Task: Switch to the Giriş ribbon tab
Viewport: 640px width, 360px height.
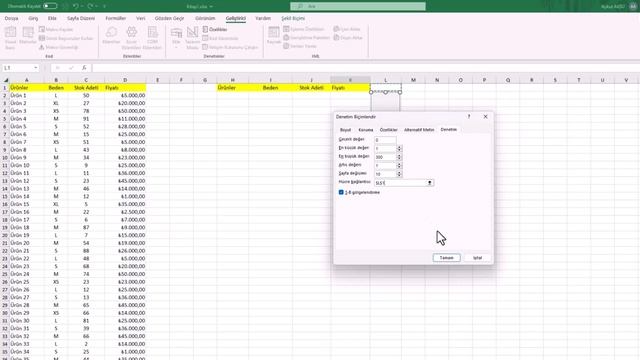Action: point(33,18)
